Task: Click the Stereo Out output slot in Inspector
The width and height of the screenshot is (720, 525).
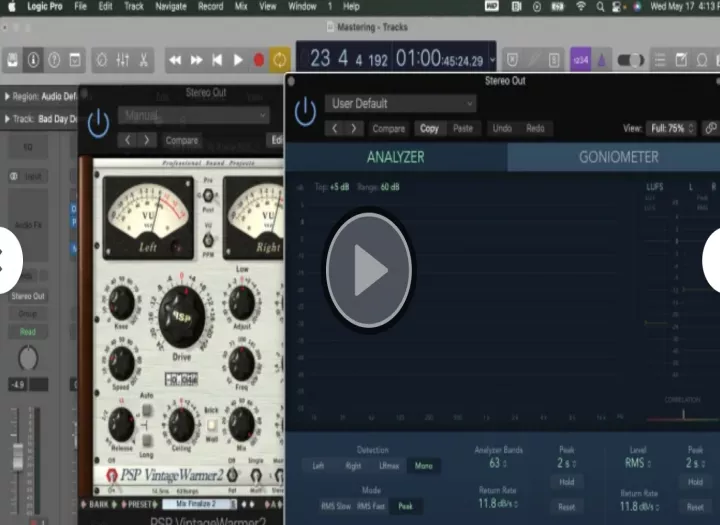Action: 28,296
